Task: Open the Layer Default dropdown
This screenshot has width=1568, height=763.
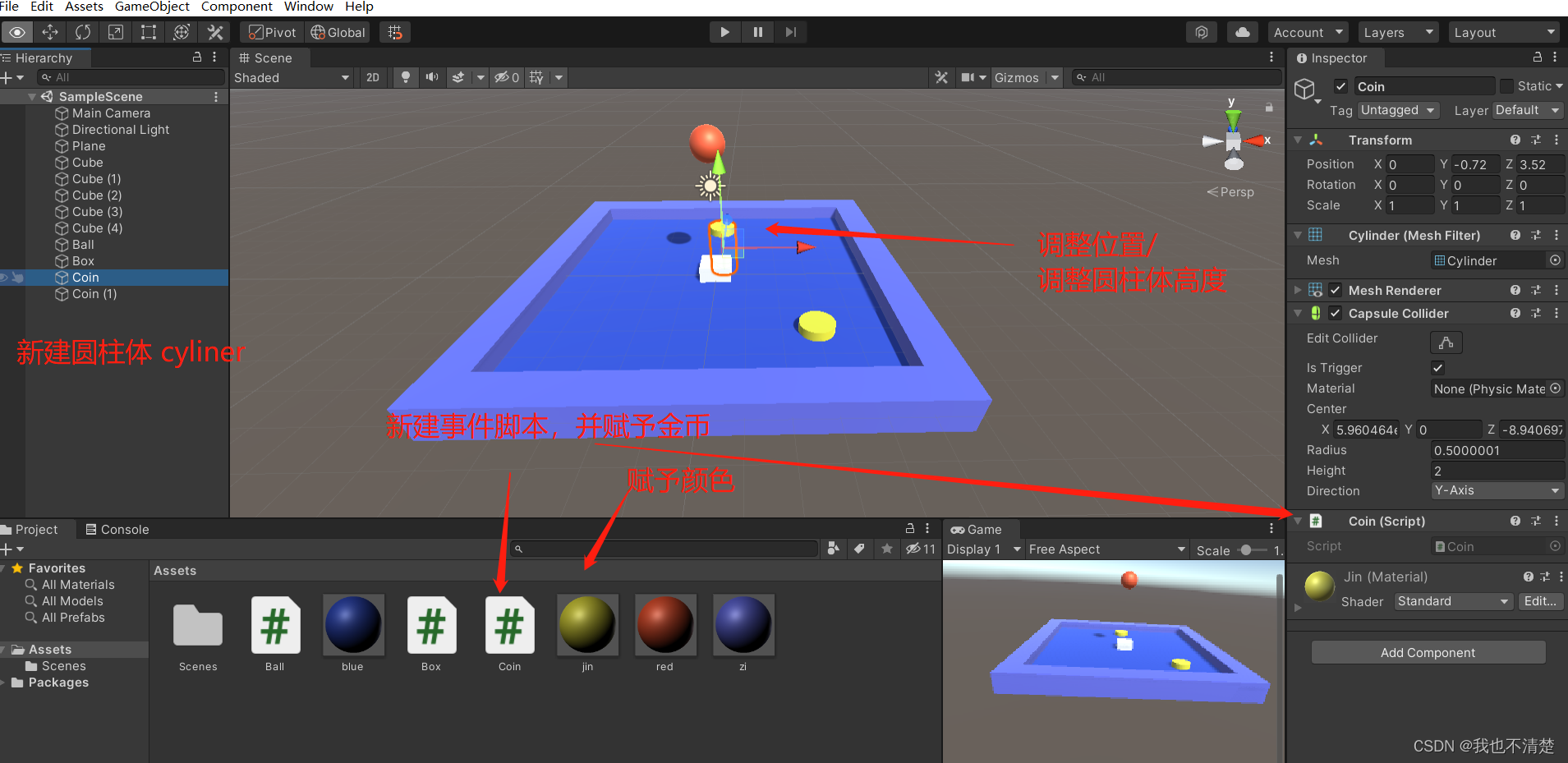Action: tap(1527, 110)
